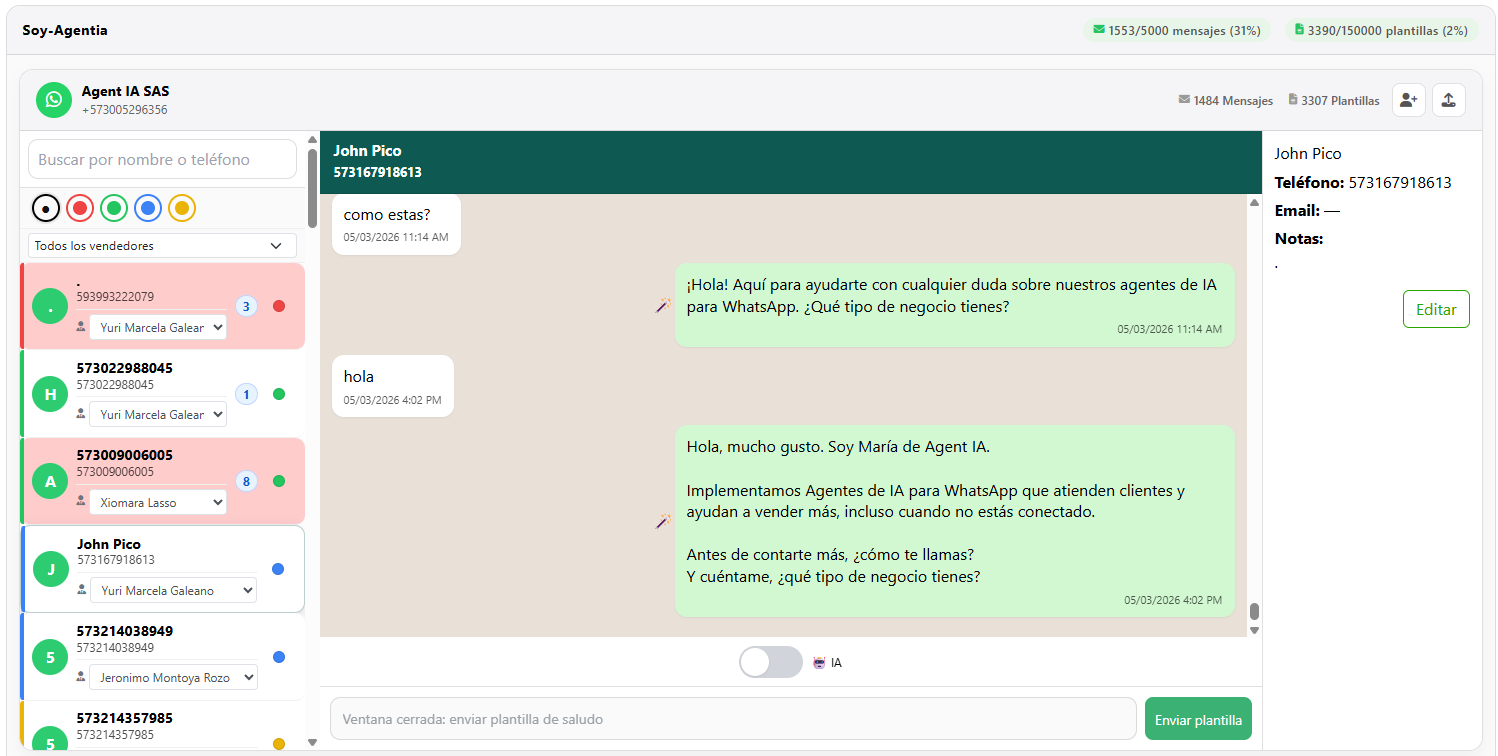Click the green J avatar of John Pico
Image resolution: width=1498 pixels, height=756 pixels.
point(51,569)
